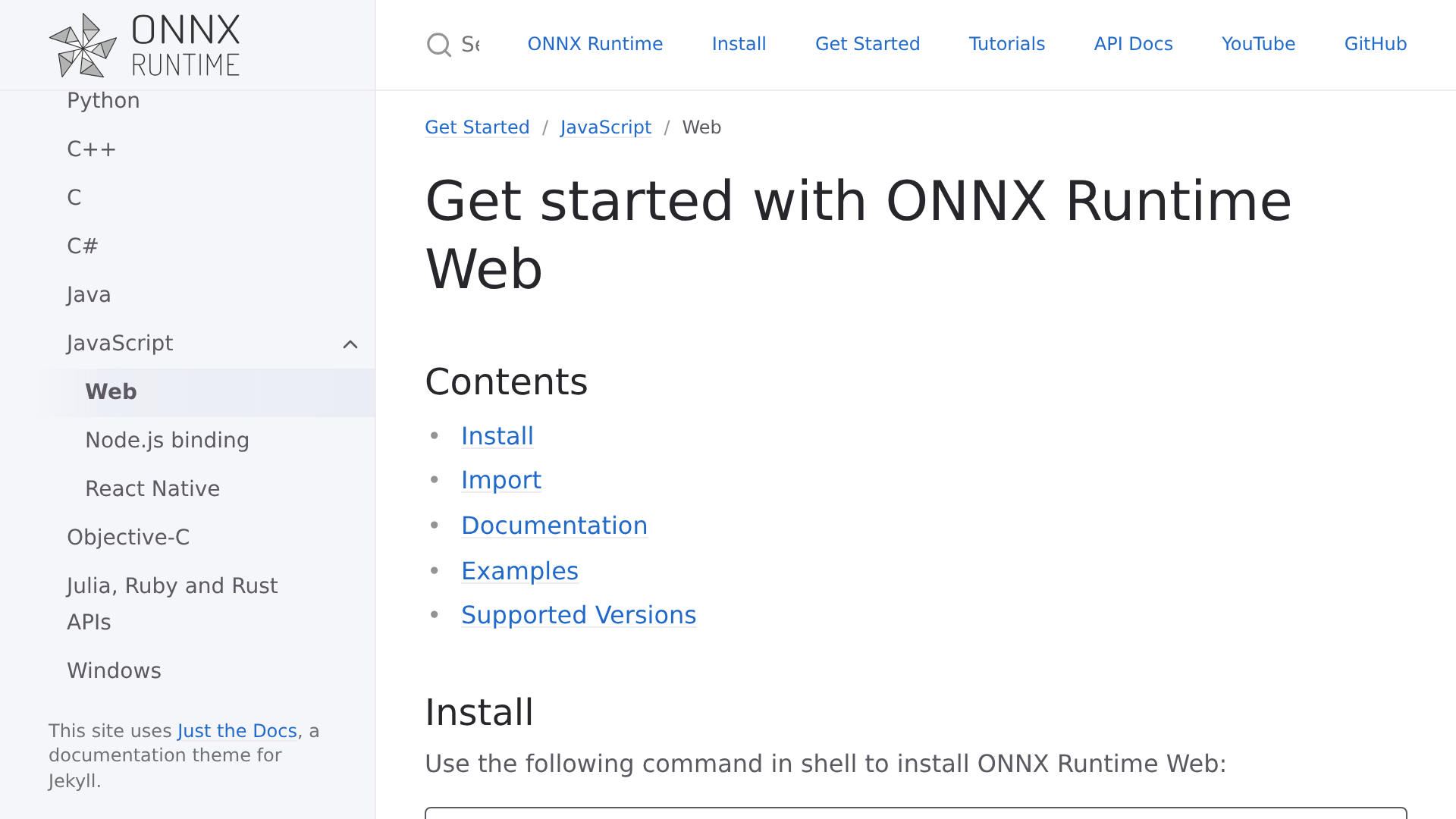The image size is (1456, 819).
Task: Select C# in the sidebar
Action: tap(83, 246)
